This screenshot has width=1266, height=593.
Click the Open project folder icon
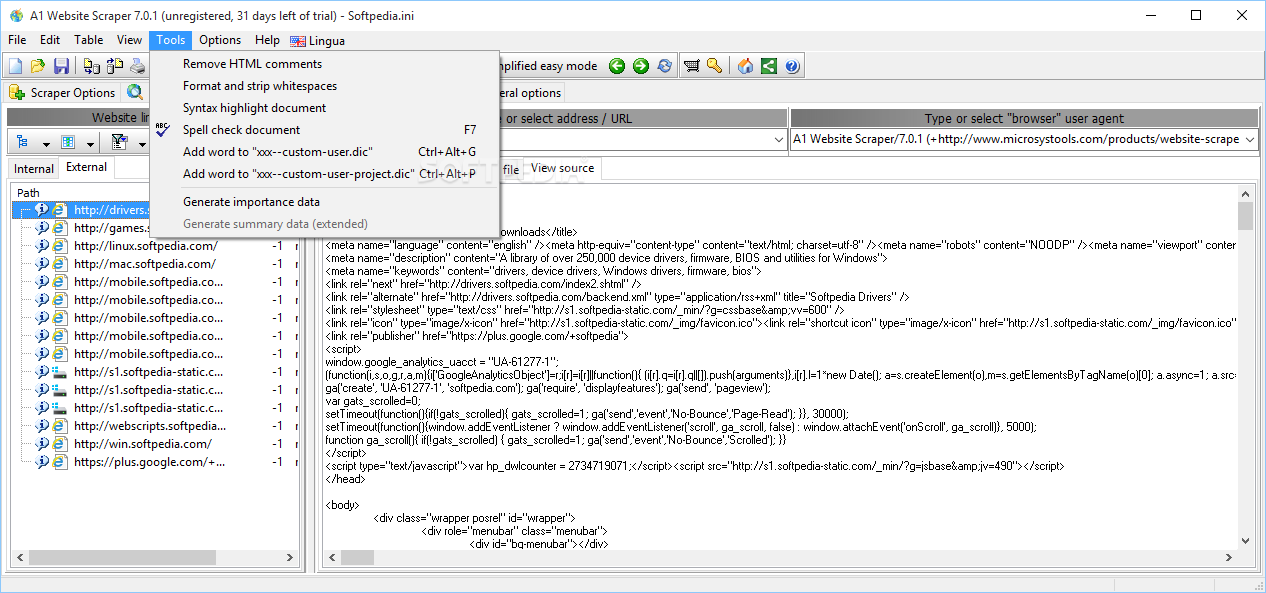pos(38,66)
